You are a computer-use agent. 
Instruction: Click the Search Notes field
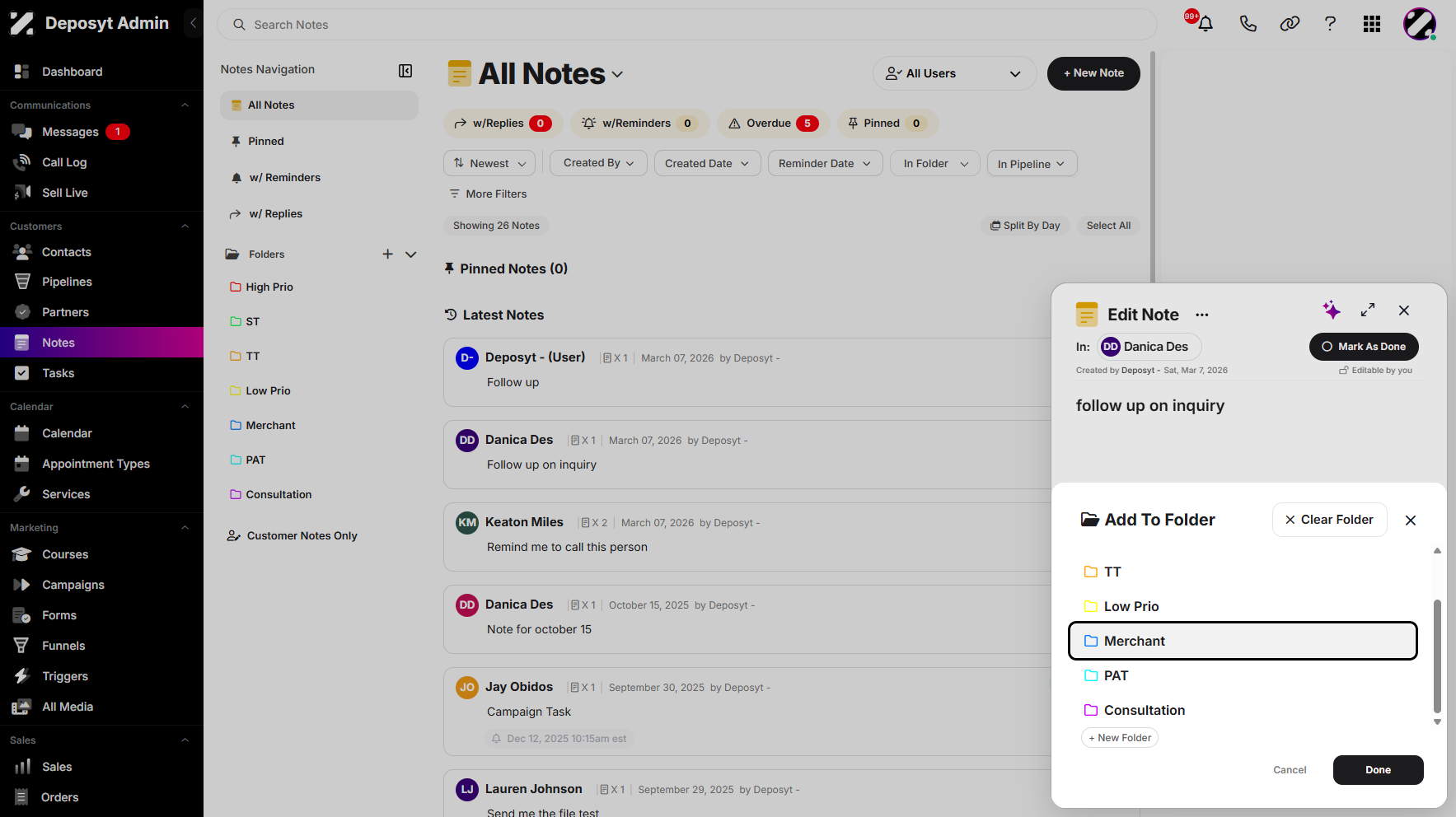[x=686, y=25]
